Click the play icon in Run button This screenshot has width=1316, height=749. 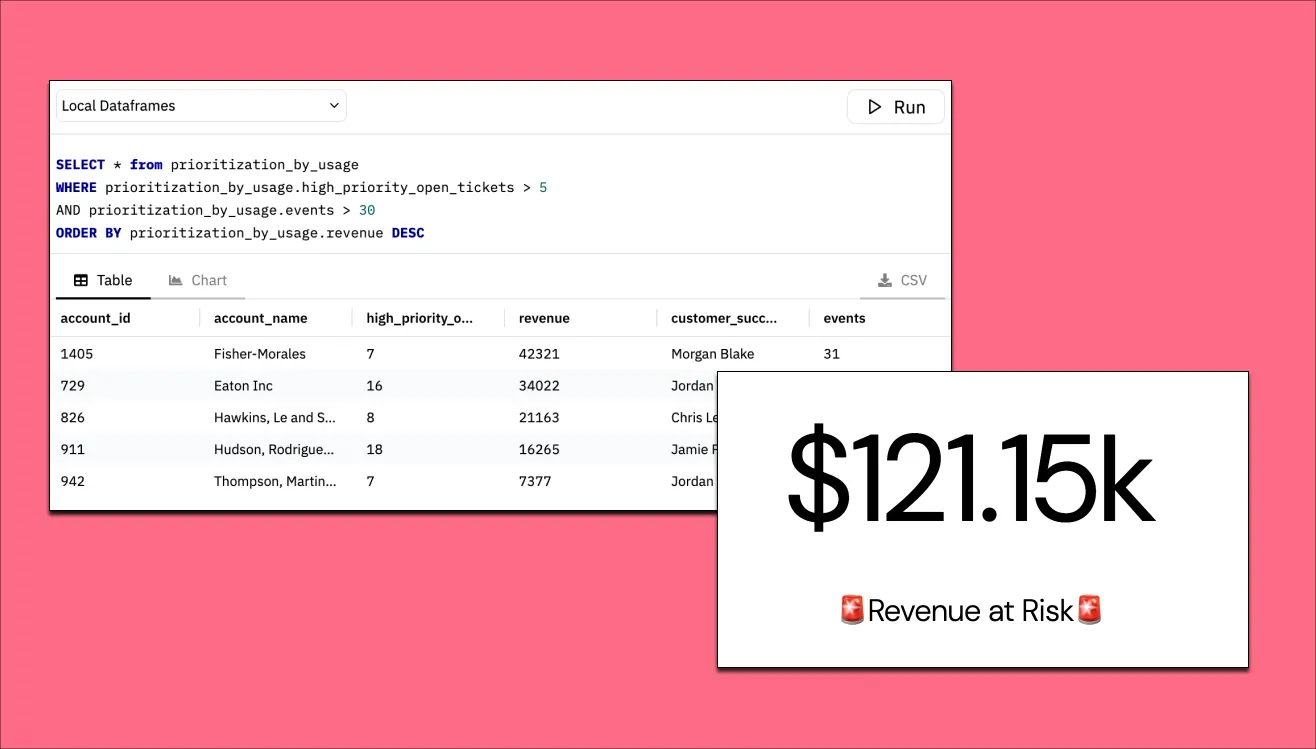click(875, 107)
